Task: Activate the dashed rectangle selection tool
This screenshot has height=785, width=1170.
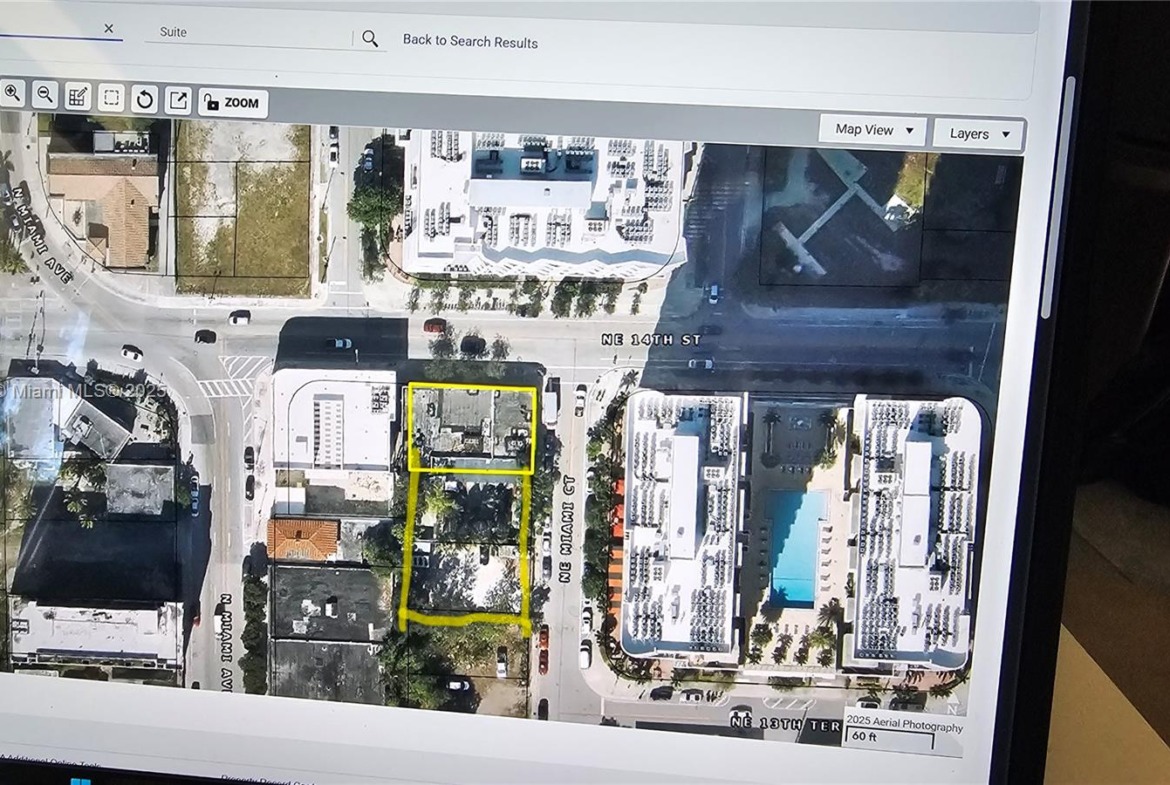Action: (x=111, y=98)
